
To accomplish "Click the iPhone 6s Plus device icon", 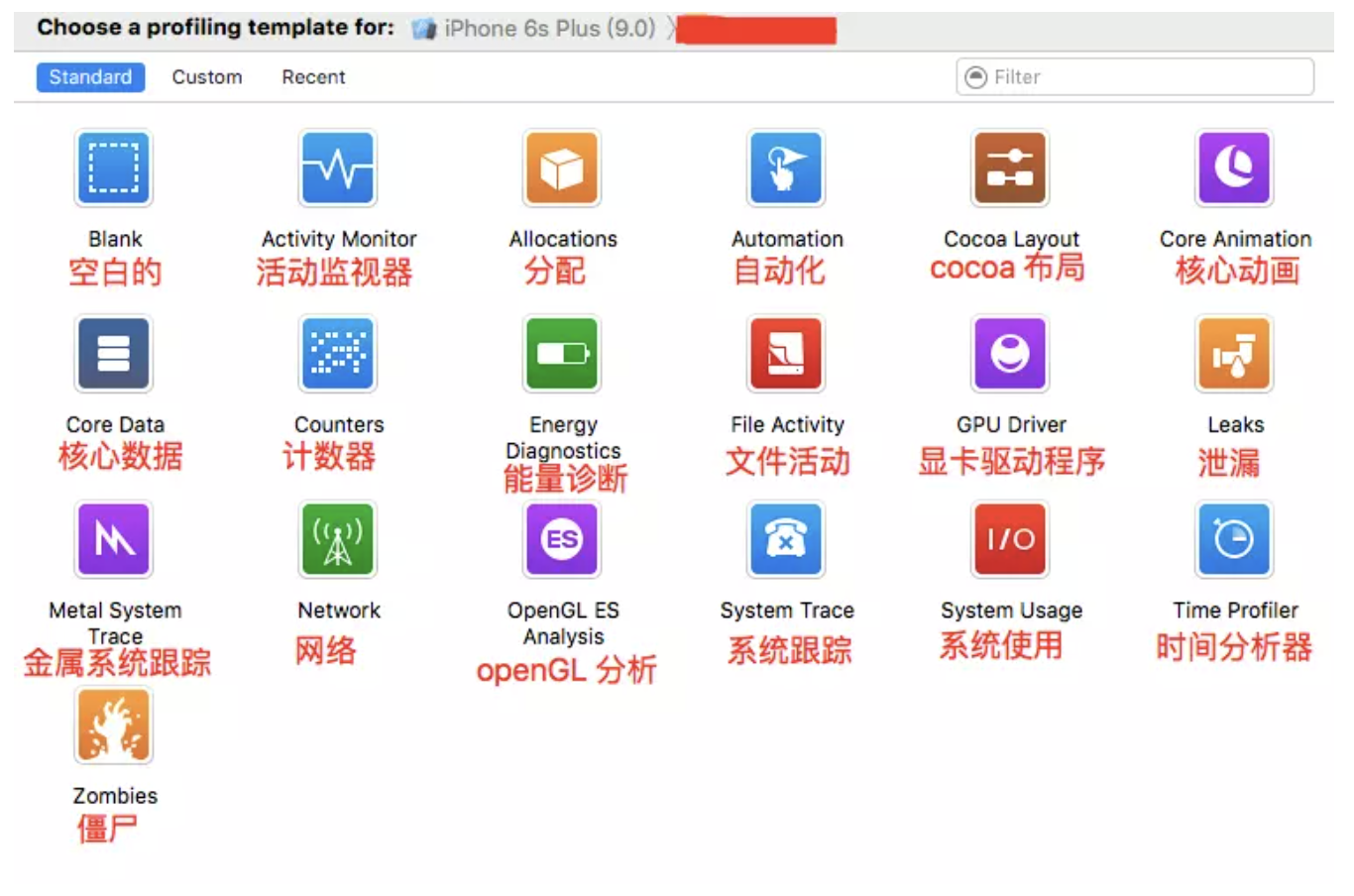I will (x=424, y=29).
